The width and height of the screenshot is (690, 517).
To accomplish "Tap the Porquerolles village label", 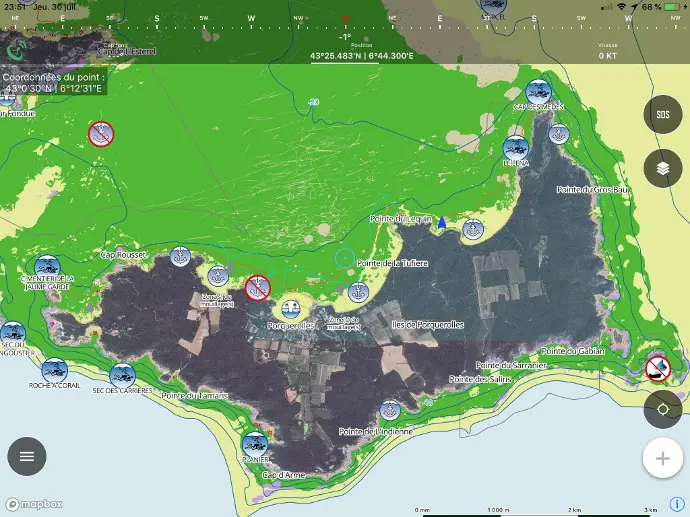I will click(x=291, y=326).
